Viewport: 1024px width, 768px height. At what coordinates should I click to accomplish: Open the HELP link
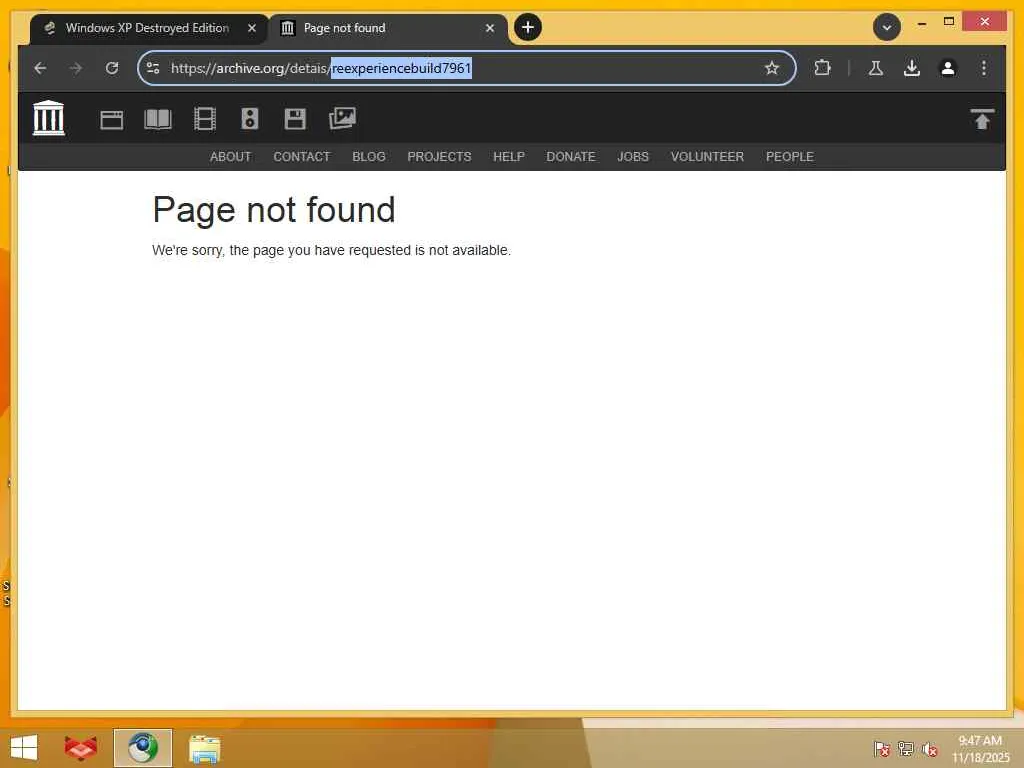pos(509,157)
